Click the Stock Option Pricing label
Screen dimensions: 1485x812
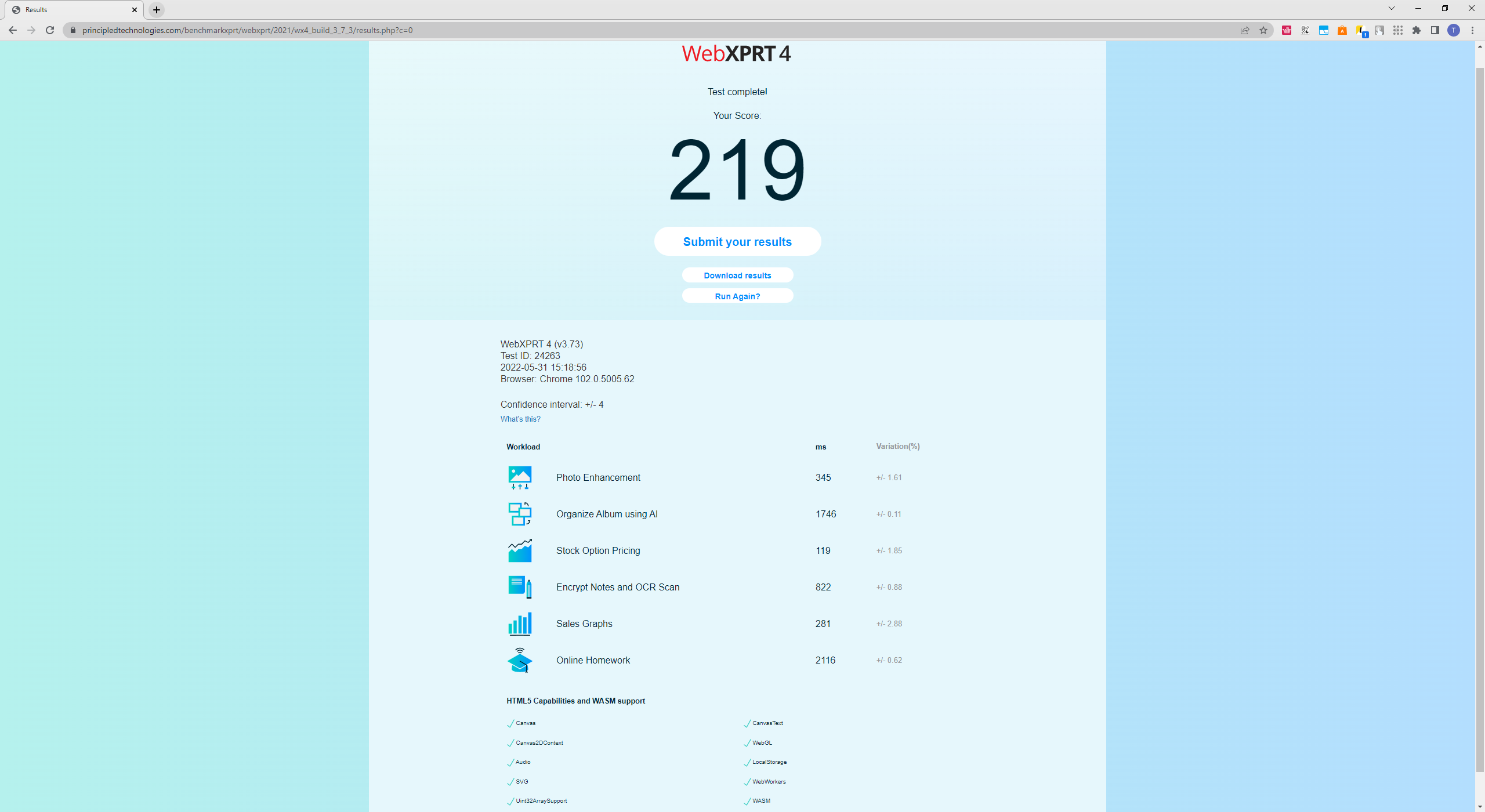pyautogui.click(x=598, y=550)
